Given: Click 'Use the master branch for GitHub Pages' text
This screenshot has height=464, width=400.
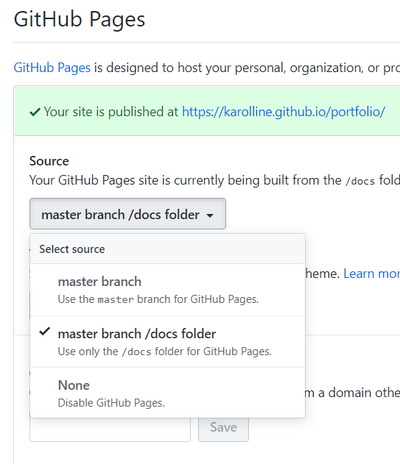Looking at the screenshot, I should click(158, 299).
